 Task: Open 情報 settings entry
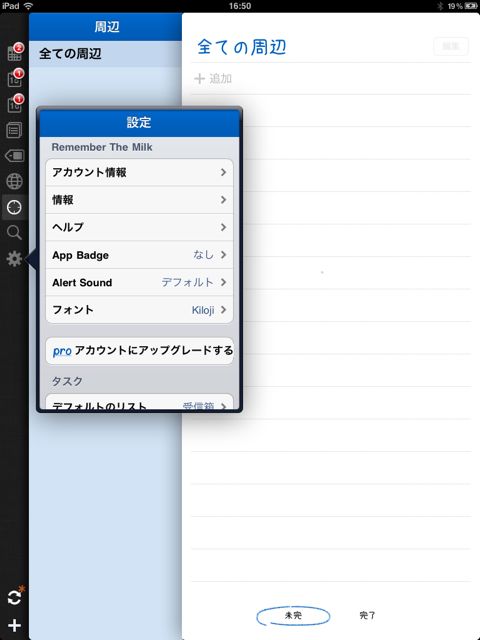click(x=139, y=200)
